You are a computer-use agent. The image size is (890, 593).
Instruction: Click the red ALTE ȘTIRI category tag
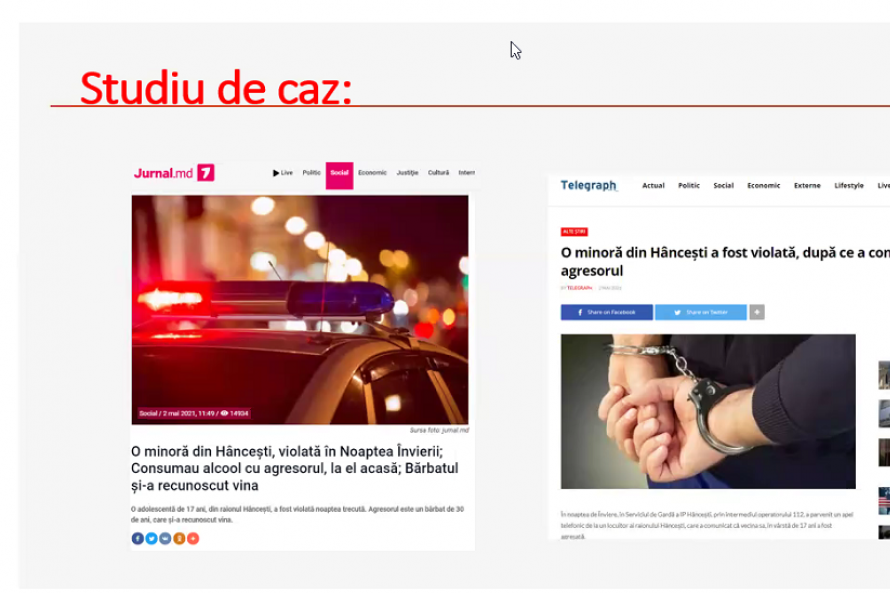click(574, 232)
